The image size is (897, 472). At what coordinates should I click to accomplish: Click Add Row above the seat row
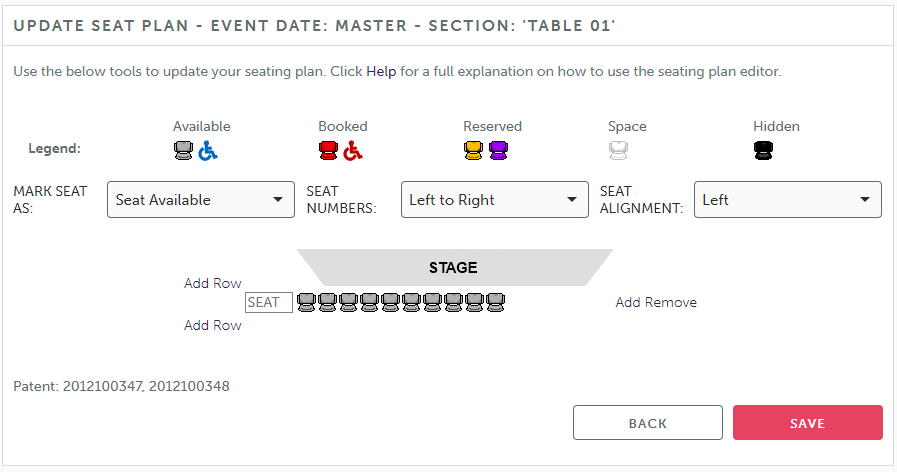tap(213, 283)
